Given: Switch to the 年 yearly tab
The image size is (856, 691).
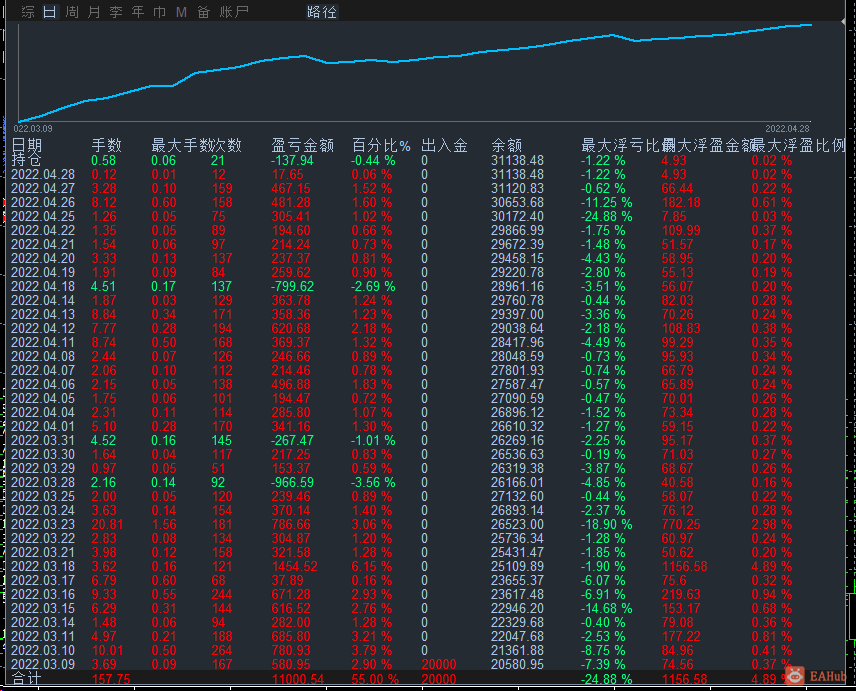Looking at the screenshot, I should [x=138, y=11].
